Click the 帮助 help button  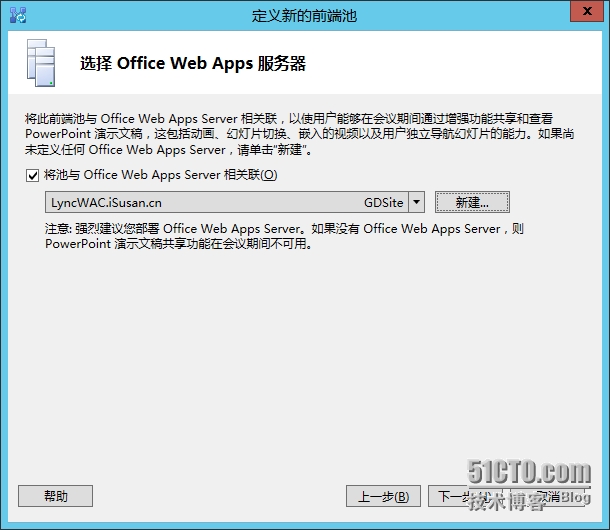[x=55, y=496]
